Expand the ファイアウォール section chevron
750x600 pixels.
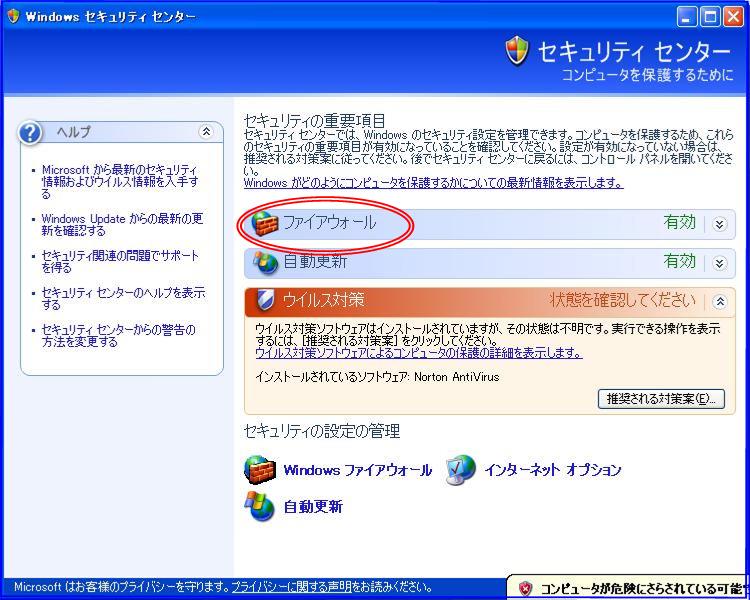point(719,224)
